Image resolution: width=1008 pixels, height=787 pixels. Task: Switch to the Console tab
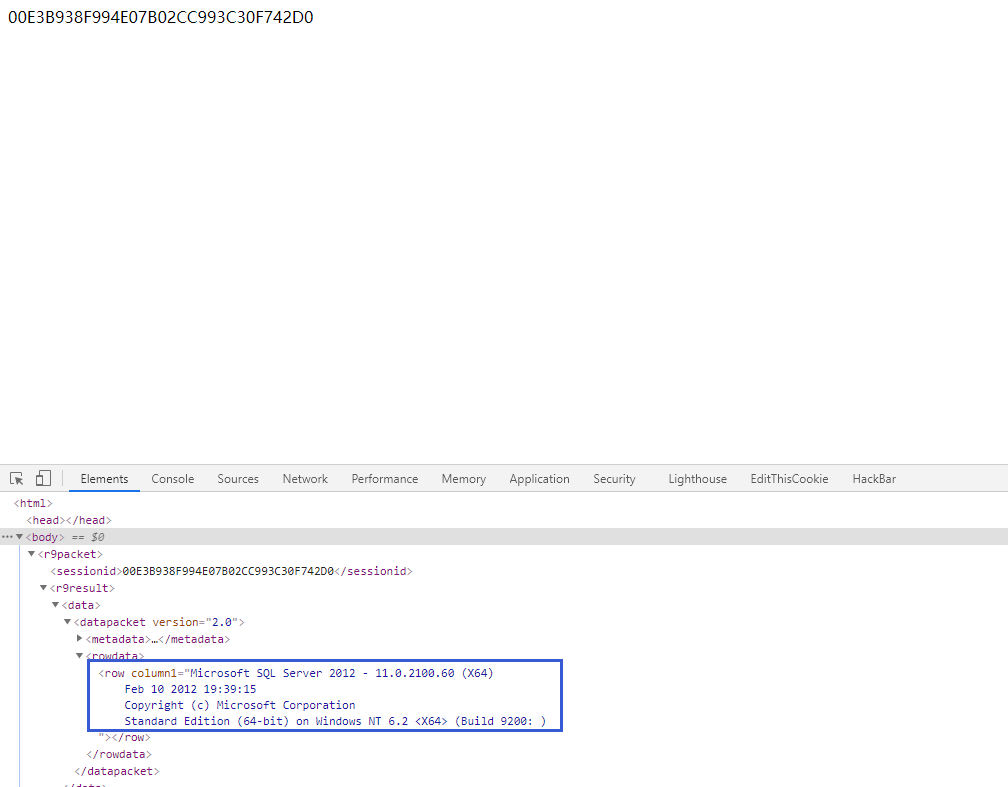point(172,479)
